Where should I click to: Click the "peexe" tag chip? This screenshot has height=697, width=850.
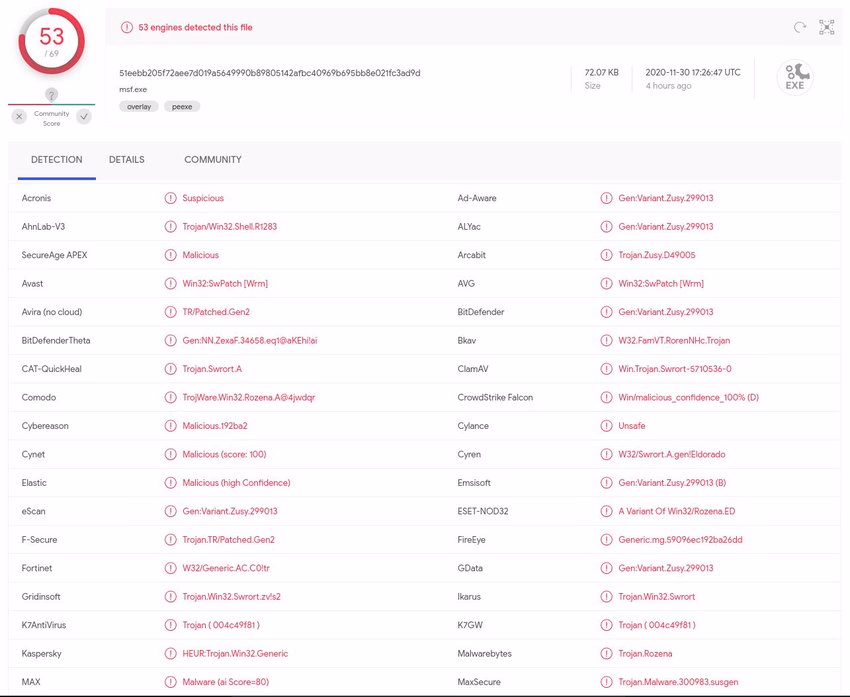182,106
